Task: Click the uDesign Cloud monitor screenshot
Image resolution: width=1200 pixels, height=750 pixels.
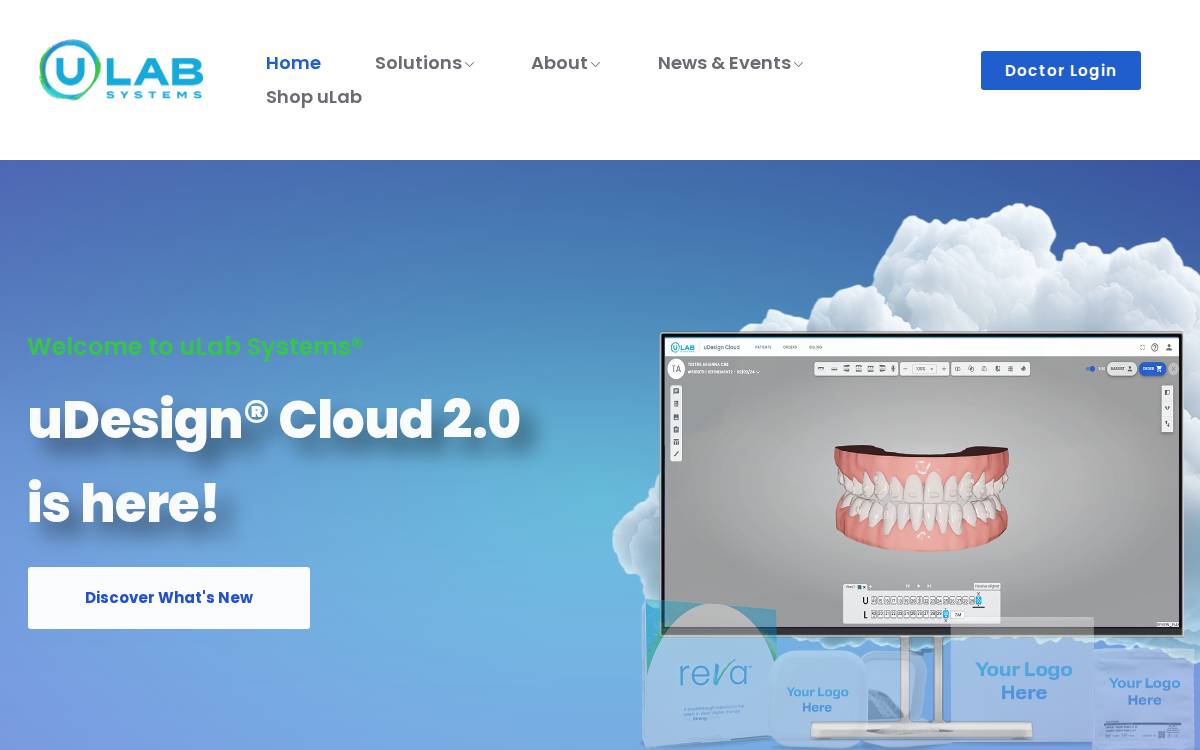Action: pos(921,483)
